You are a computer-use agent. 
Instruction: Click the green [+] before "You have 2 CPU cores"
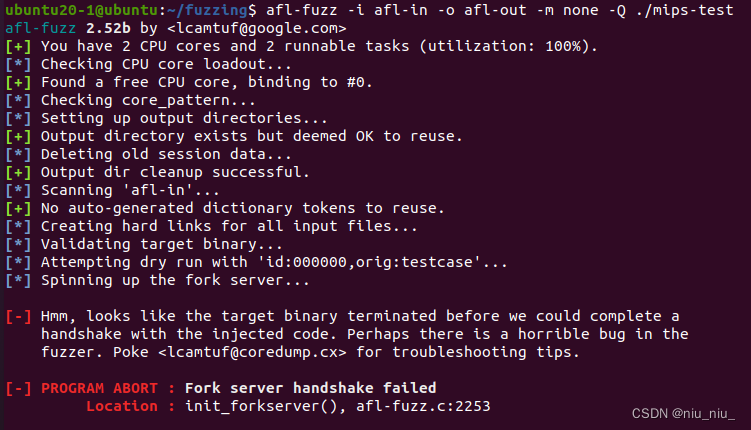click(x=19, y=46)
